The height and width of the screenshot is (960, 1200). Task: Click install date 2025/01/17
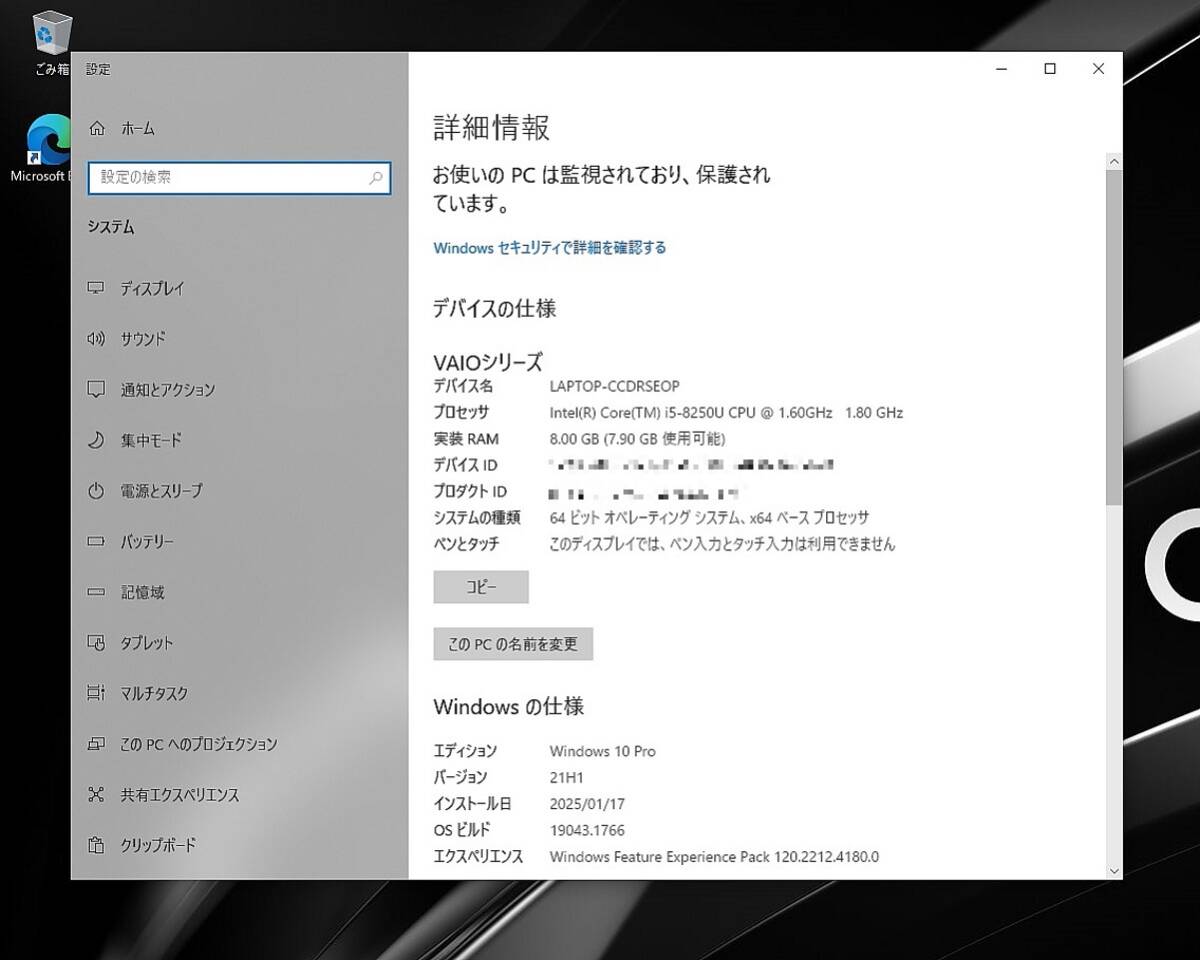point(587,804)
